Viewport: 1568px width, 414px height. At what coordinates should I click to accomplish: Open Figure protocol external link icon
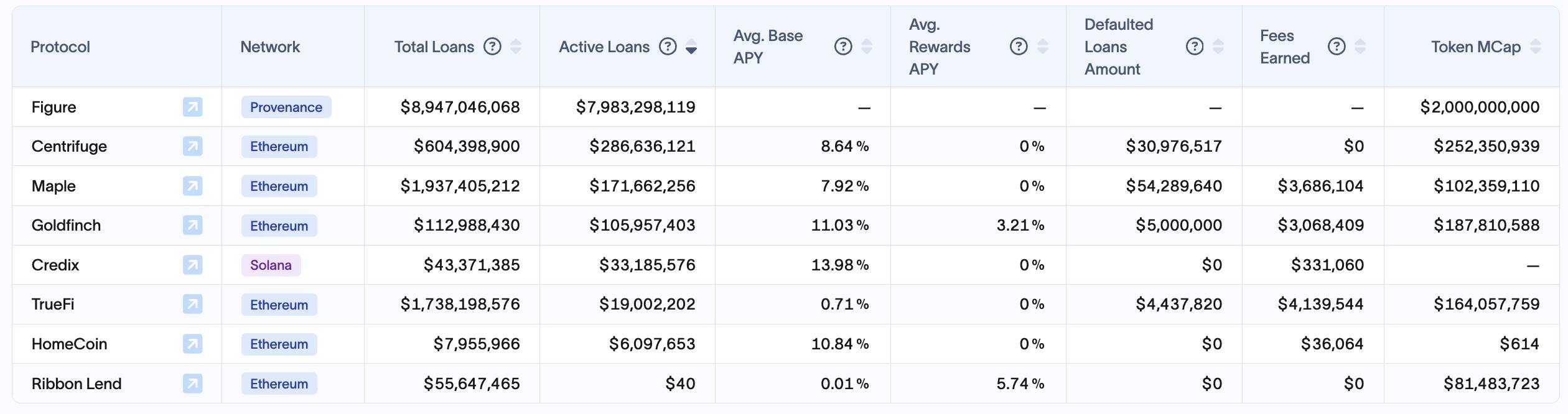pyautogui.click(x=192, y=107)
